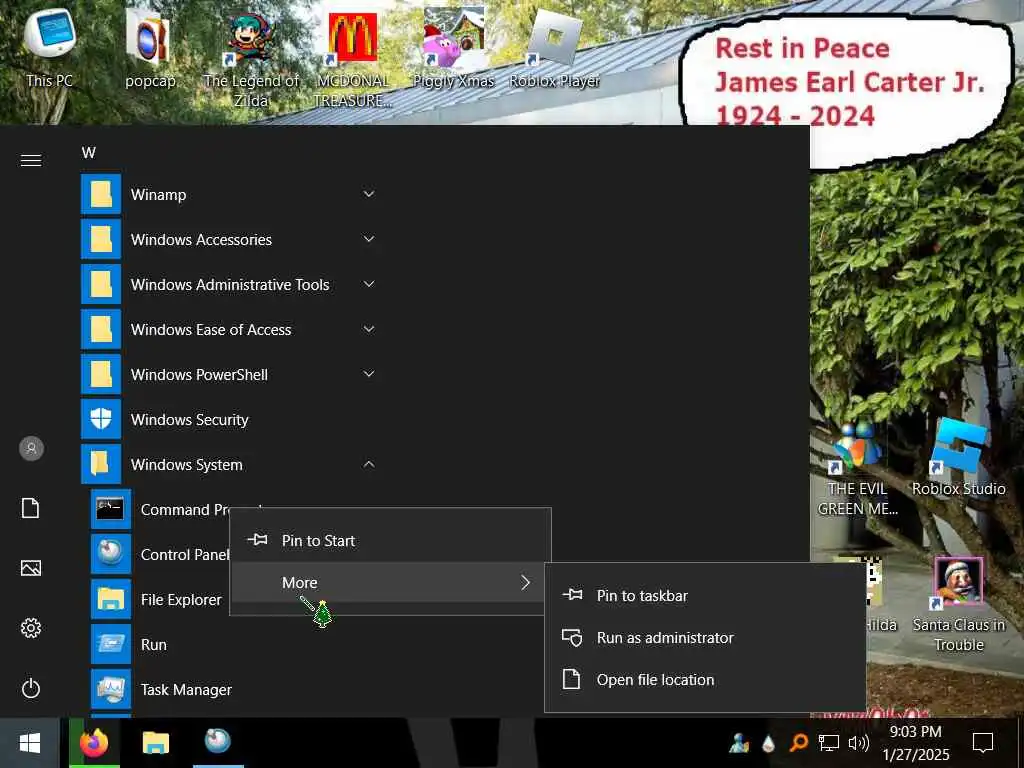Click the messenger buddy tray icon
This screenshot has height=768, width=1024.
739,743
